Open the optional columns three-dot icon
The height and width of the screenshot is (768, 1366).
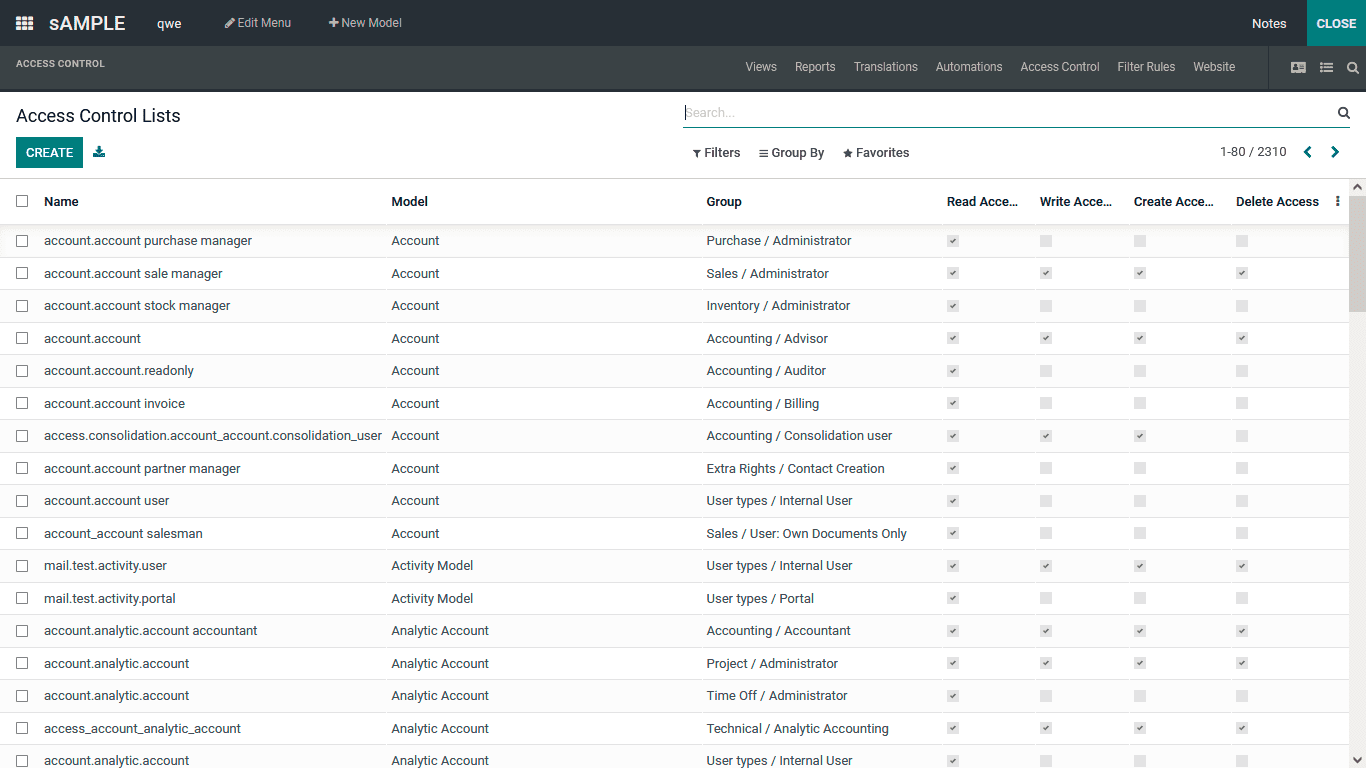coord(1337,201)
